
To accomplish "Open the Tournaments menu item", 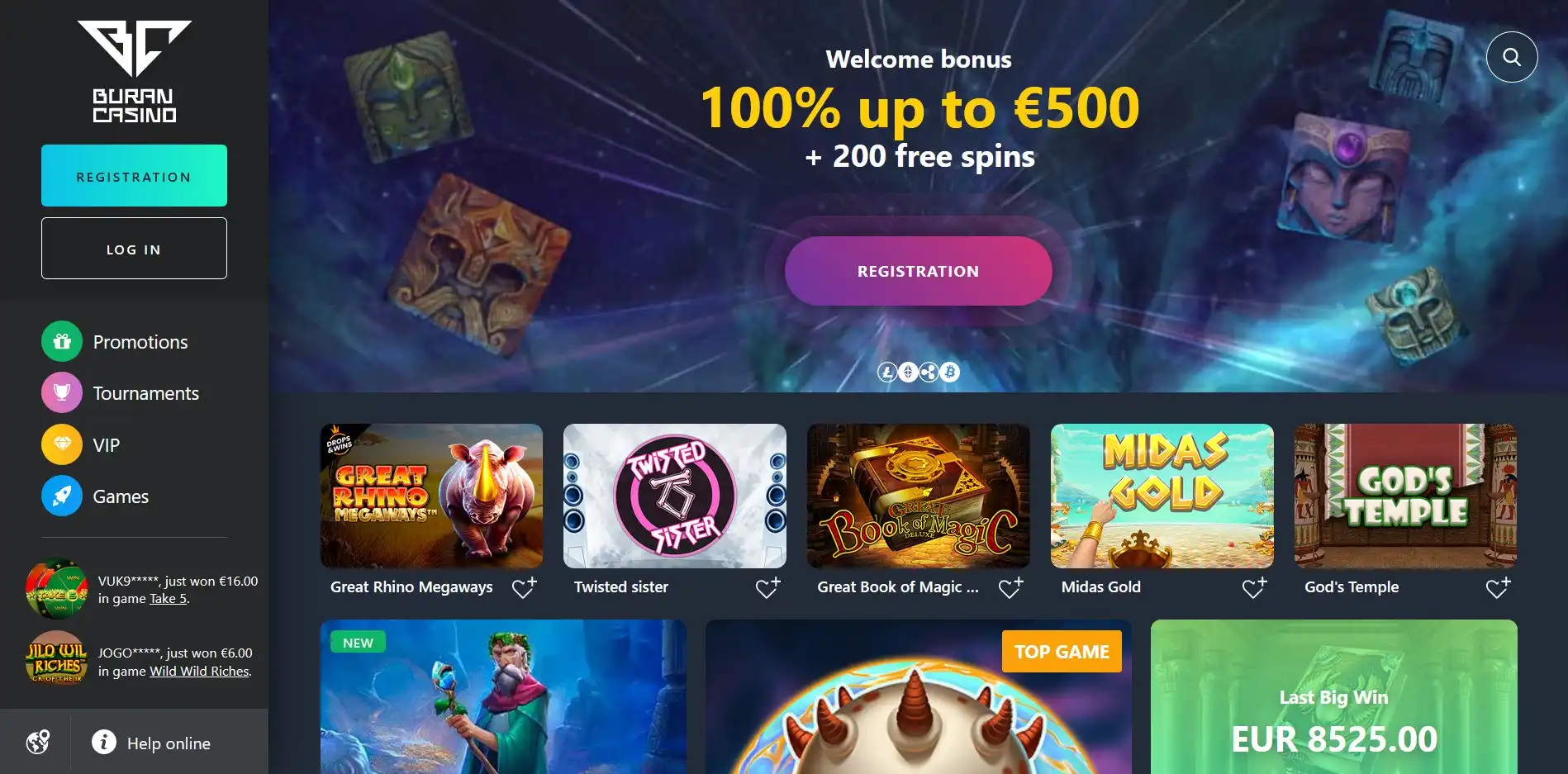I will point(145,393).
